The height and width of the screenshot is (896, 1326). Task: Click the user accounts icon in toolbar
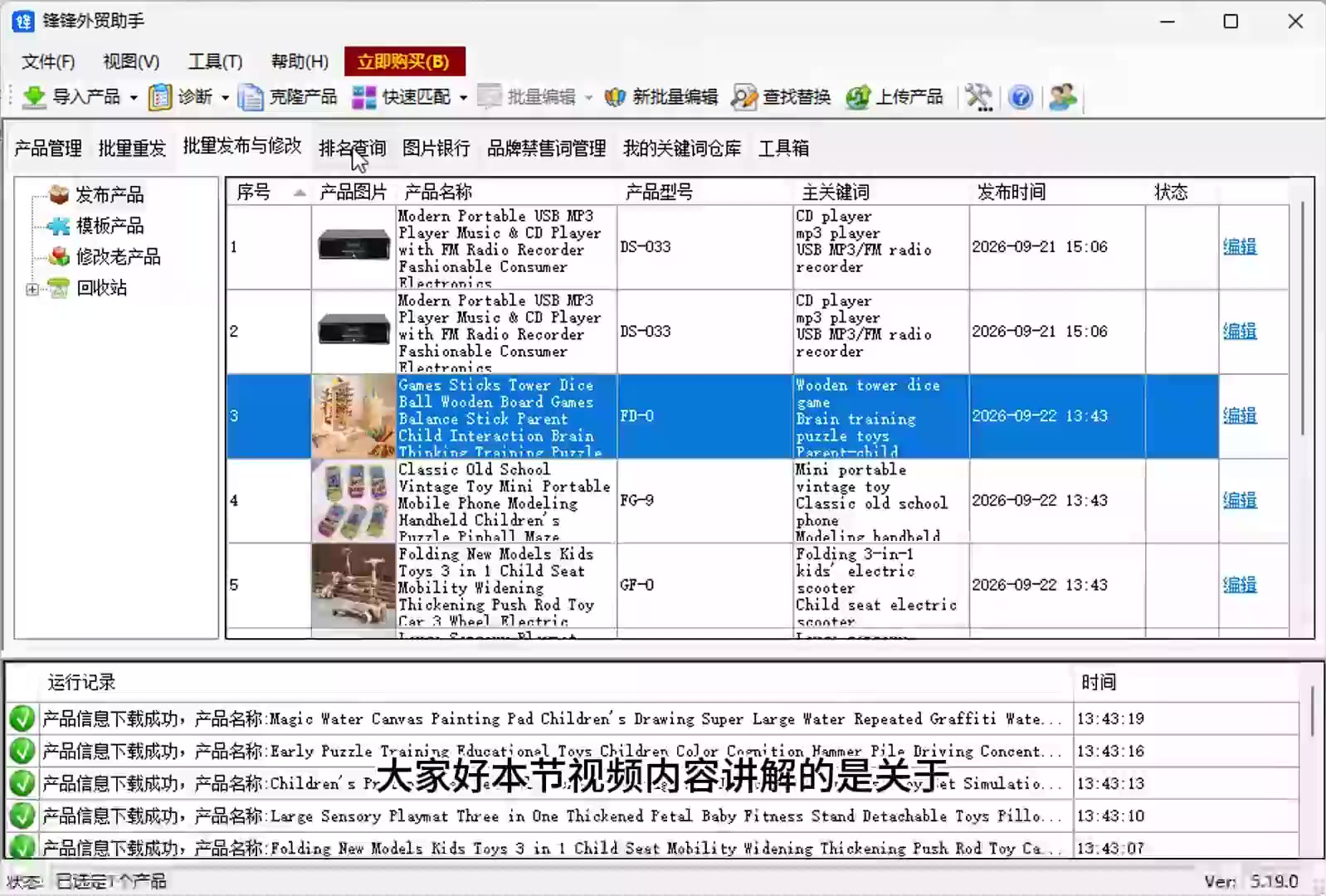pyautogui.click(x=1063, y=97)
